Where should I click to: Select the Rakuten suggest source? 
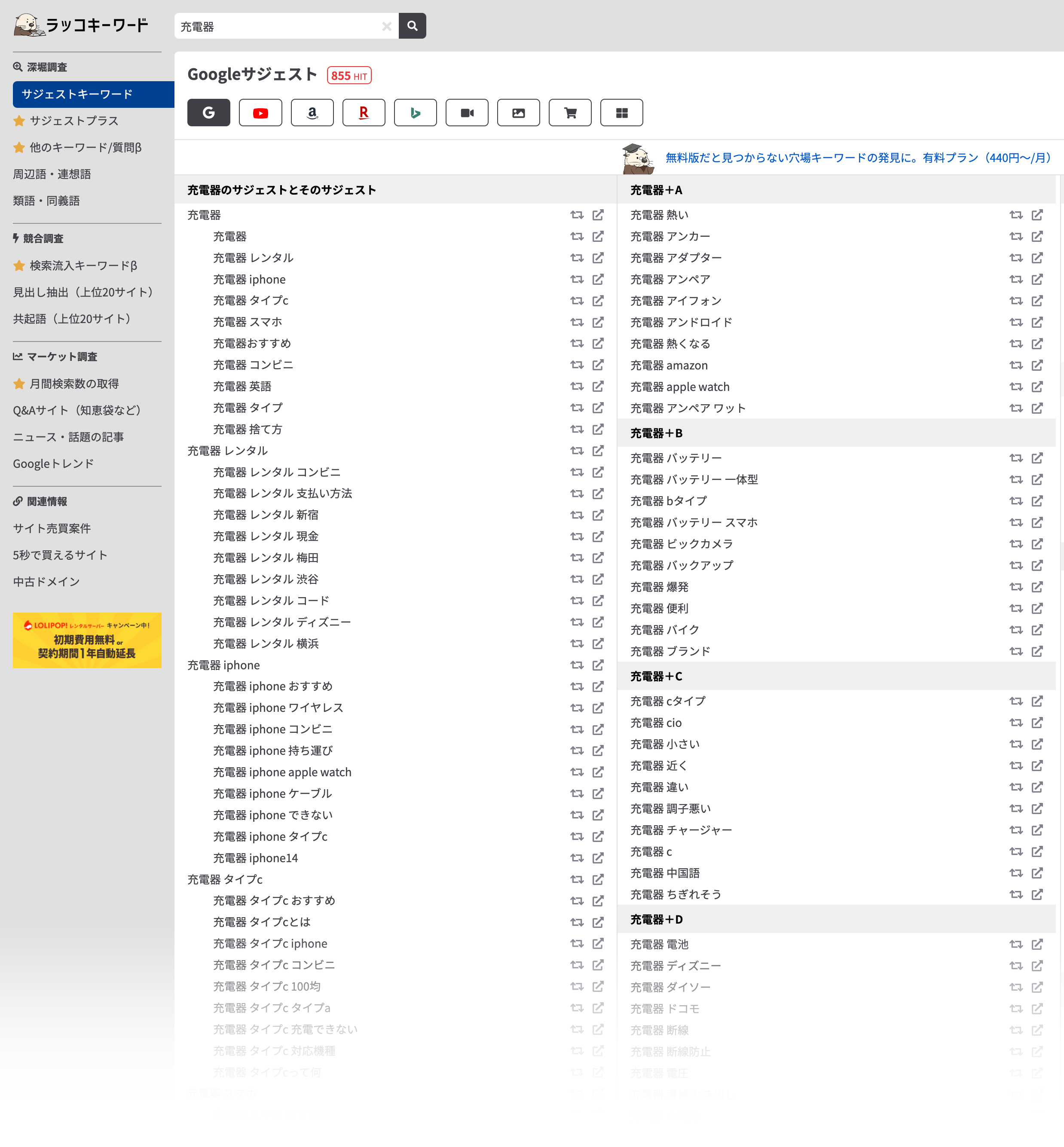(363, 113)
